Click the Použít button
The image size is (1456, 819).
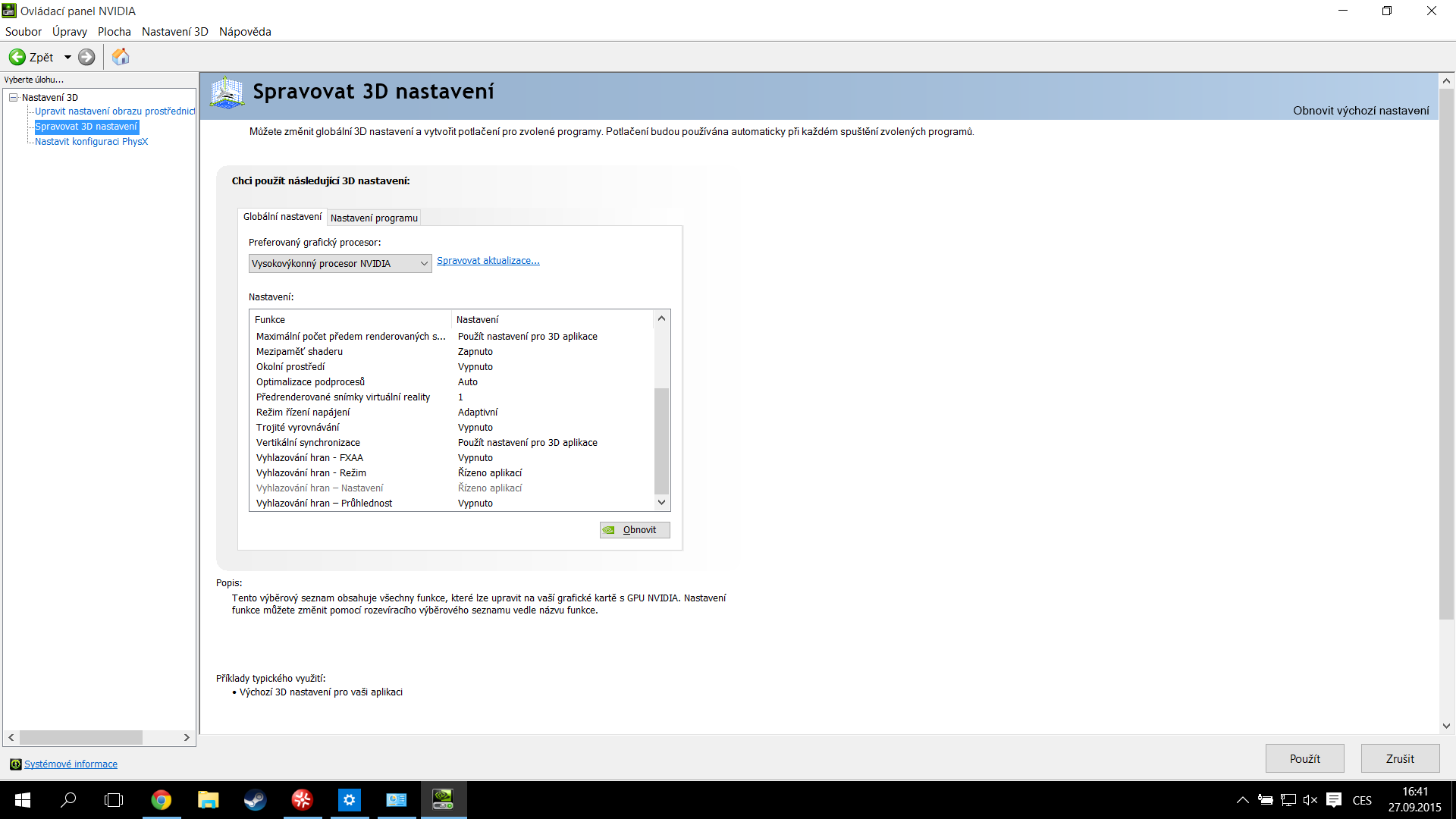[x=1304, y=758]
